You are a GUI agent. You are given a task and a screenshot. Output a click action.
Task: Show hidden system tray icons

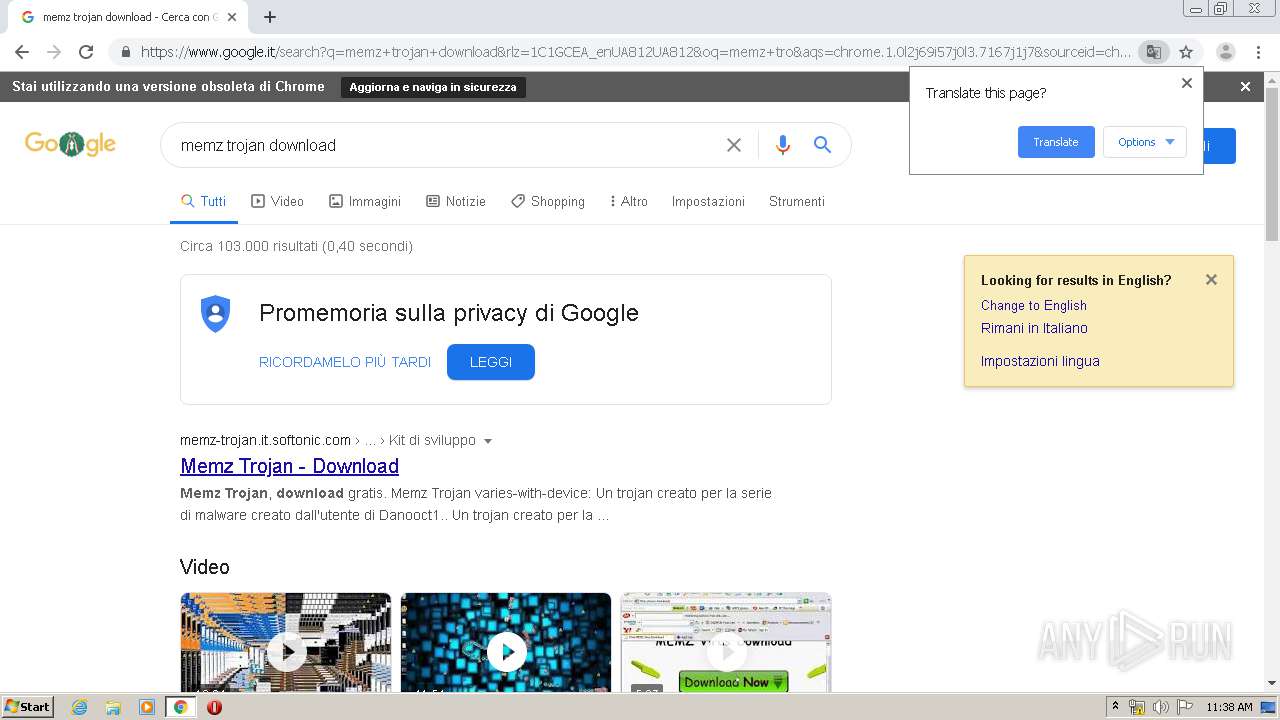[1115, 707]
